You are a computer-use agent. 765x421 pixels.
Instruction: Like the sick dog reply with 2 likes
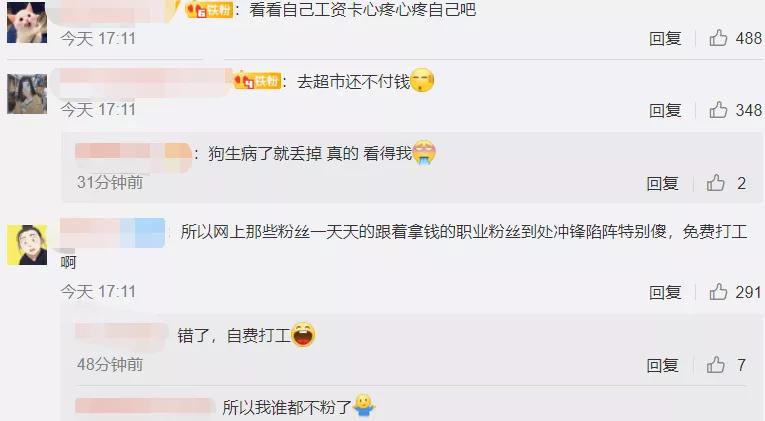click(x=716, y=183)
